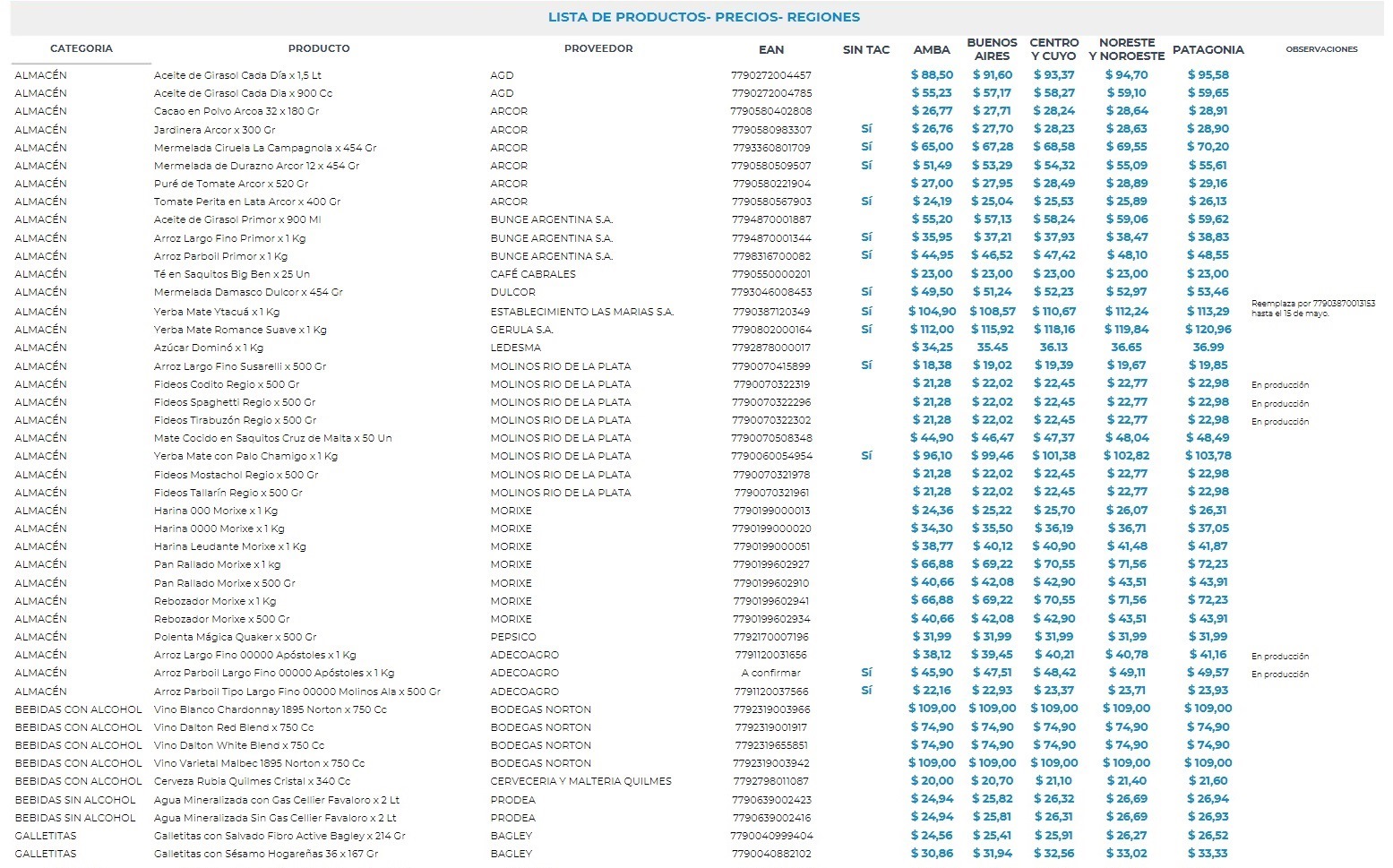Click the 'LISTA DE PRODUCTOS- PRECIOS- REGIONES' title
1393x868 pixels.
point(704,17)
